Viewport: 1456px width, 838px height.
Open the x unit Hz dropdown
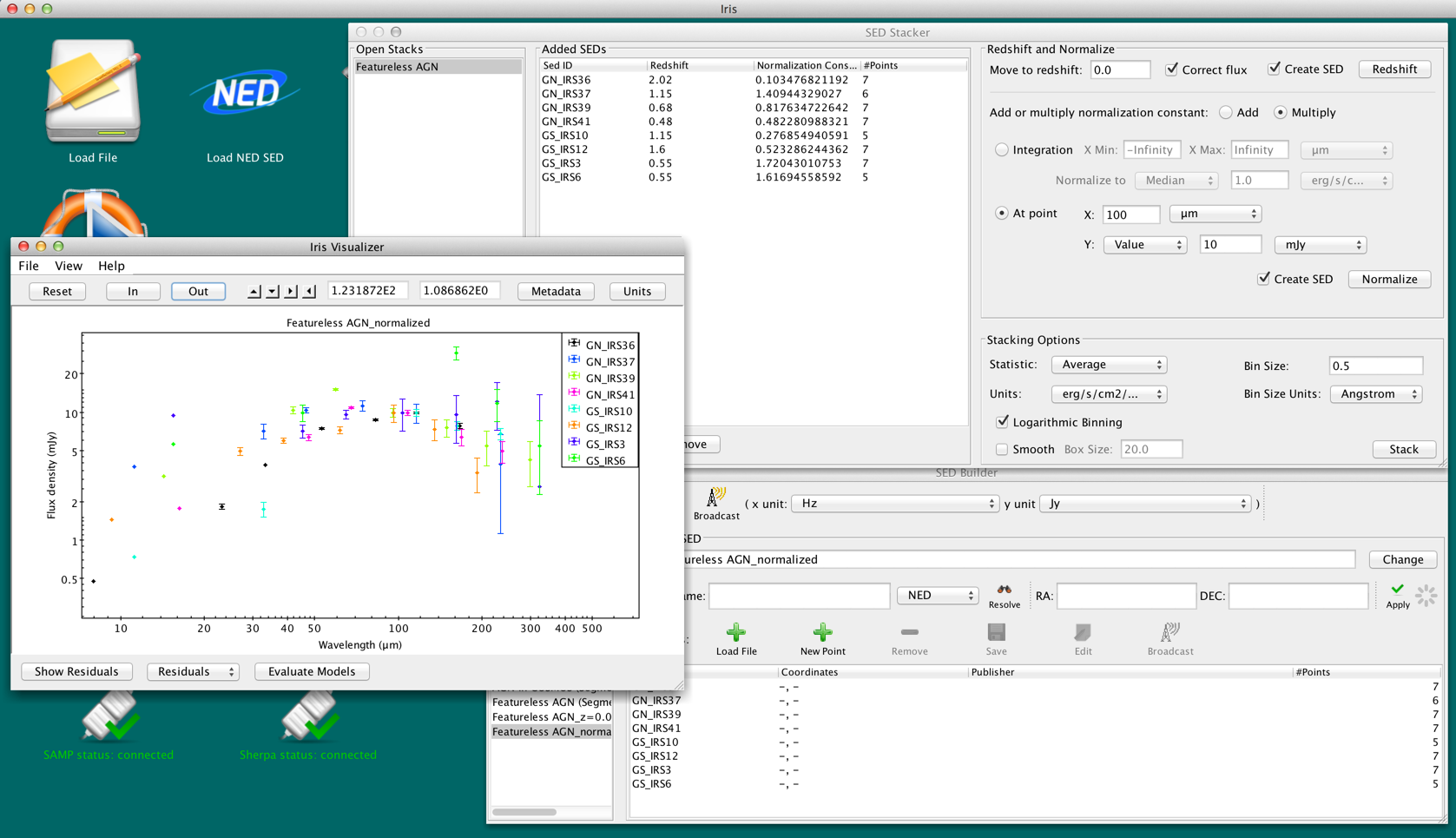[894, 504]
